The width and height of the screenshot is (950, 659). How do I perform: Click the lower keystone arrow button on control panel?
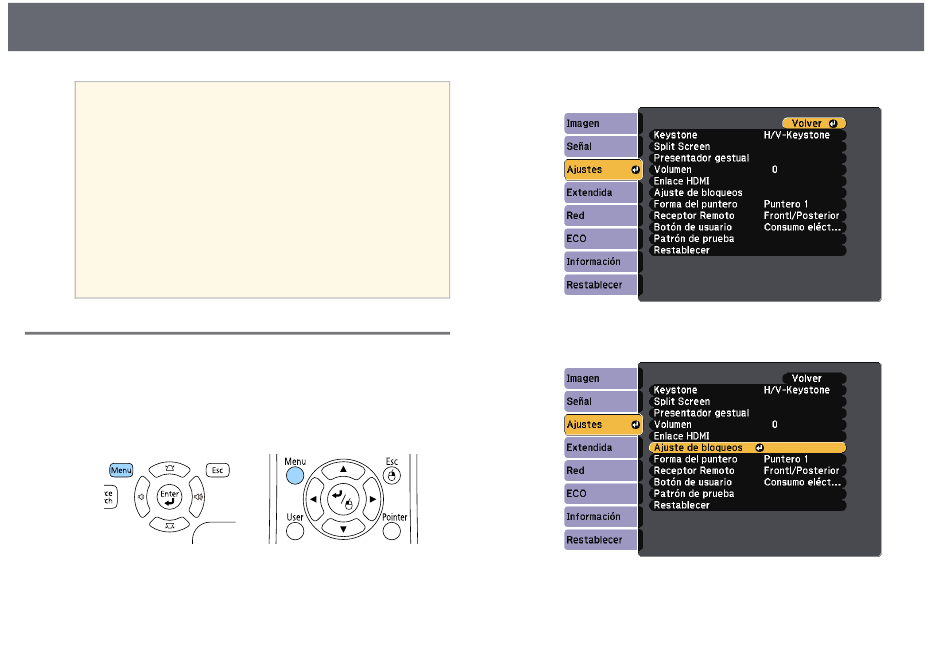click(x=170, y=525)
